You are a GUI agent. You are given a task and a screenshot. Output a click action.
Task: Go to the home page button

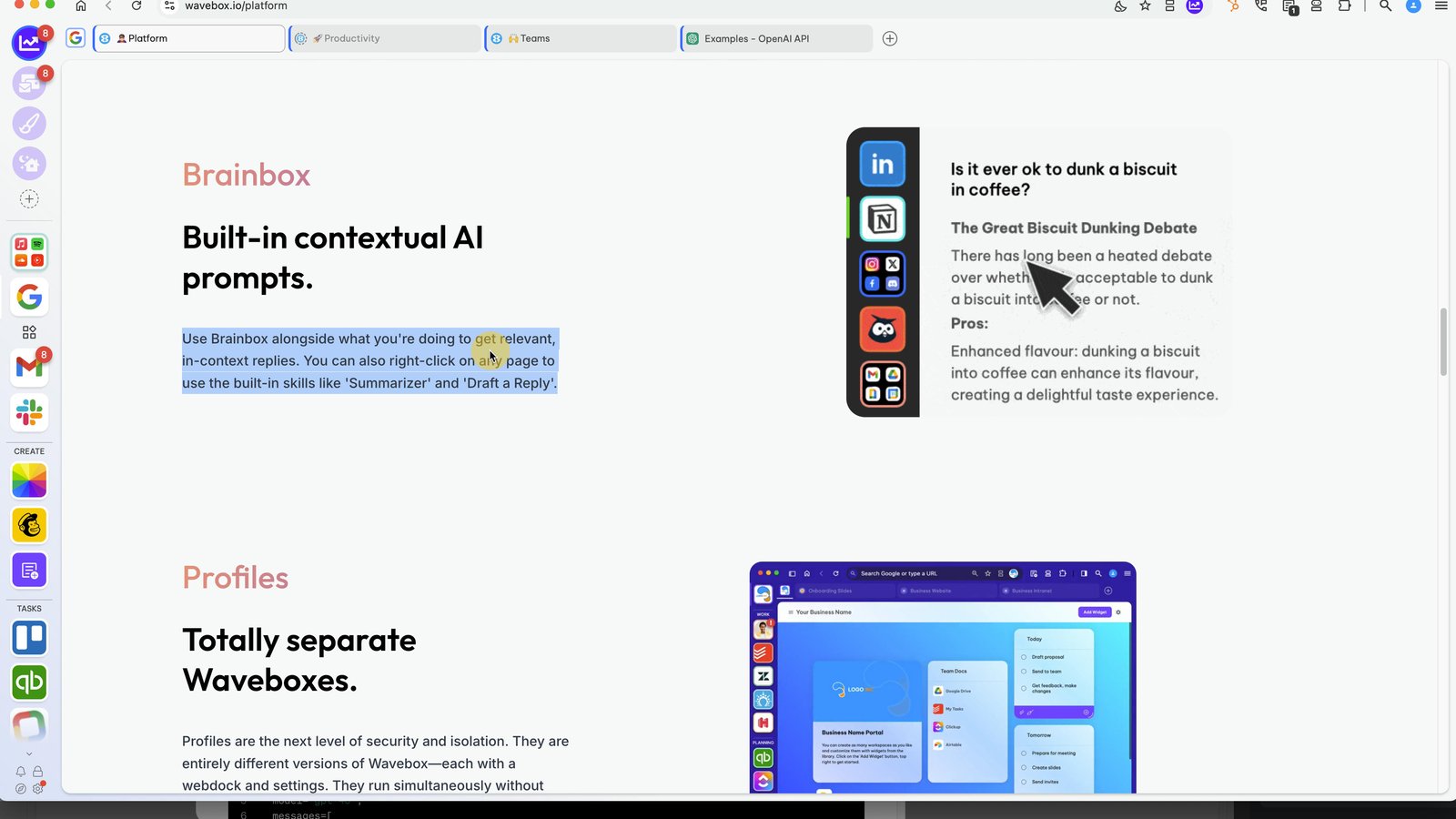click(80, 5)
